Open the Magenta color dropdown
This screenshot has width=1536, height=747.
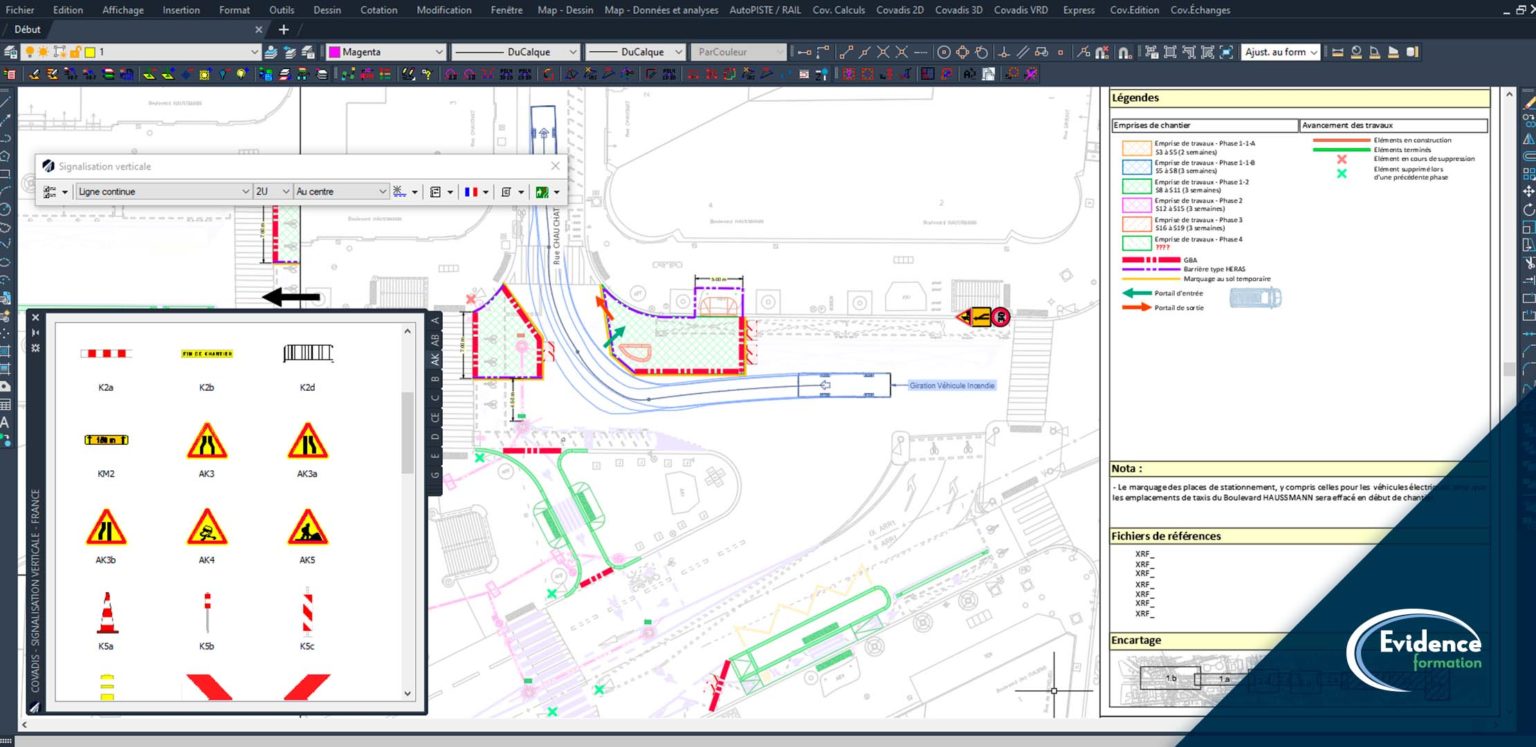(438, 52)
